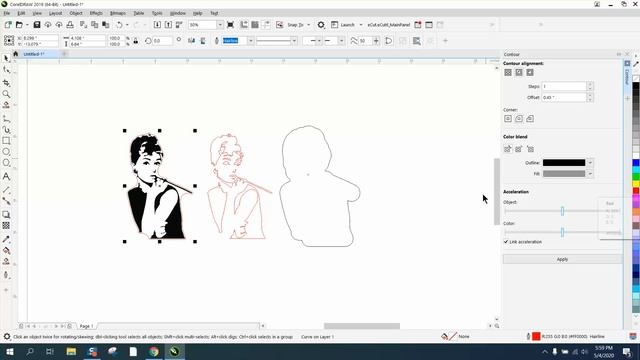Select mitered corner option
Viewport: 640px width, 360px height.
tap(508, 119)
